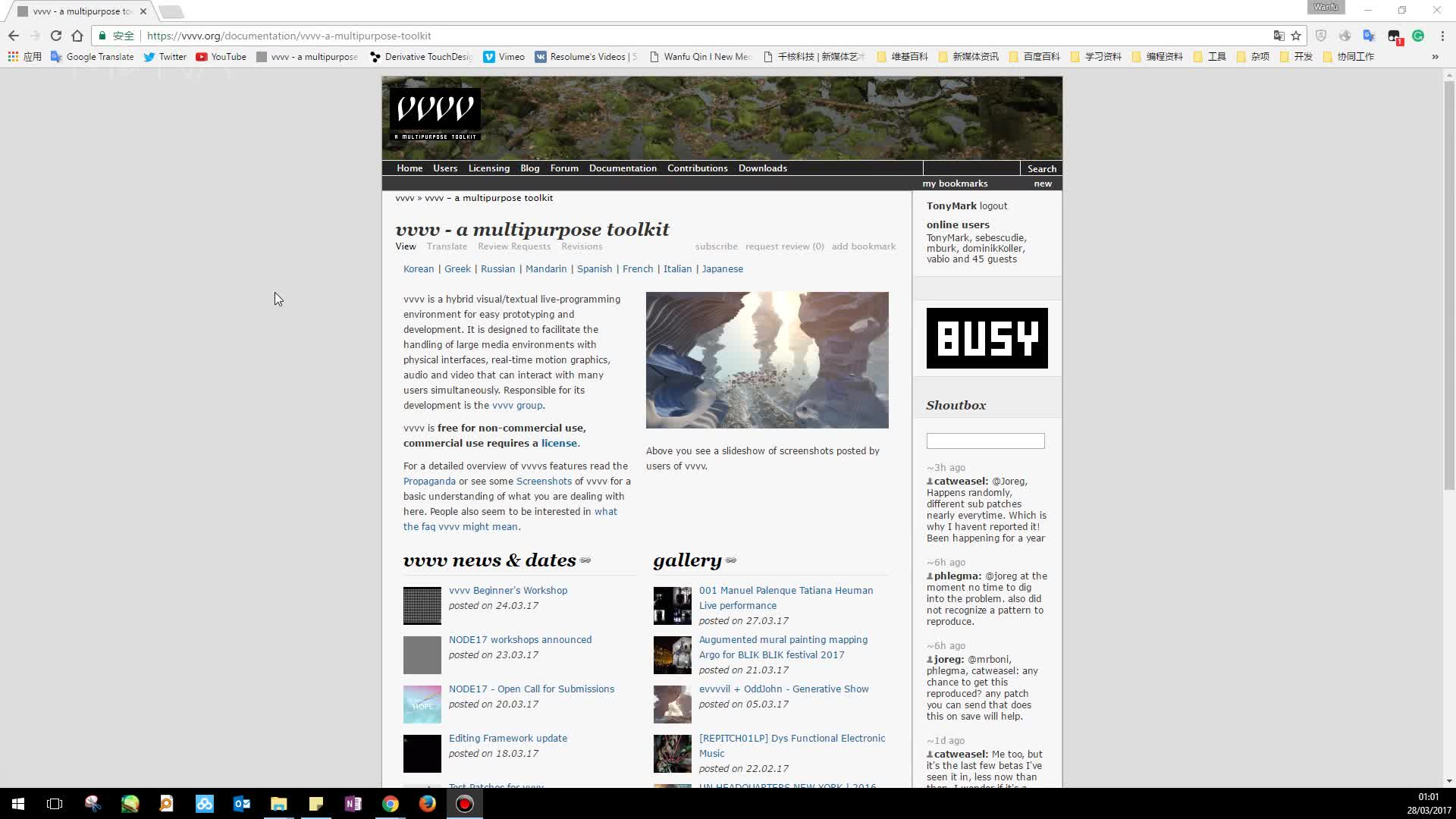Bookmark this page with the star icon

coord(1296,36)
